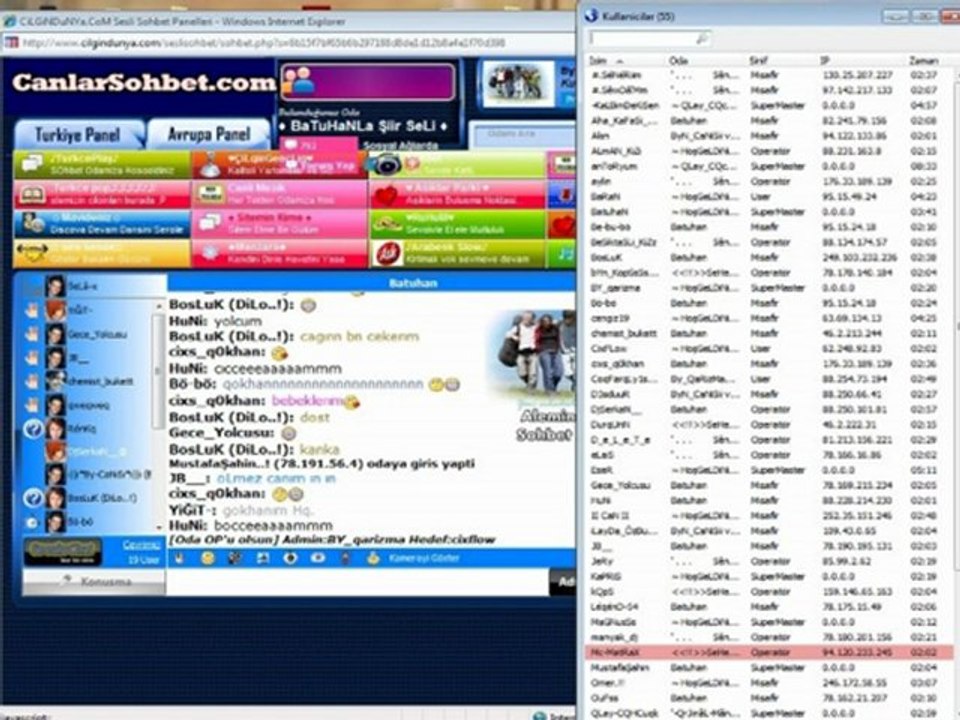Image resolution: width=960 pixels, height=720 pixels.
Task: Select chemist_bukett in the chat user list
Action: click(100, 381)
